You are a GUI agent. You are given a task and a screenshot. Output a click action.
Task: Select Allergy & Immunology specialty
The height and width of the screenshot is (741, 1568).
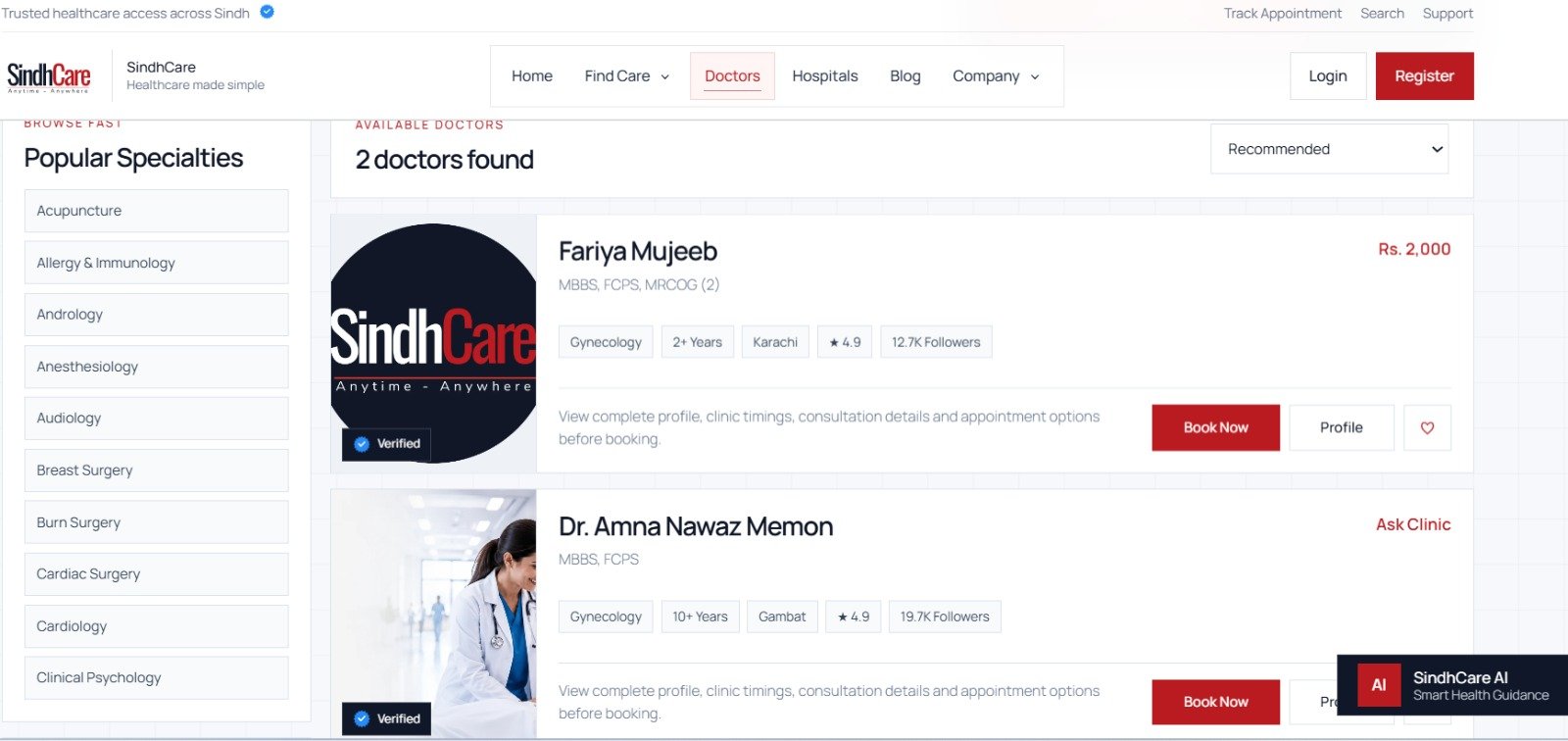[157, 263]
